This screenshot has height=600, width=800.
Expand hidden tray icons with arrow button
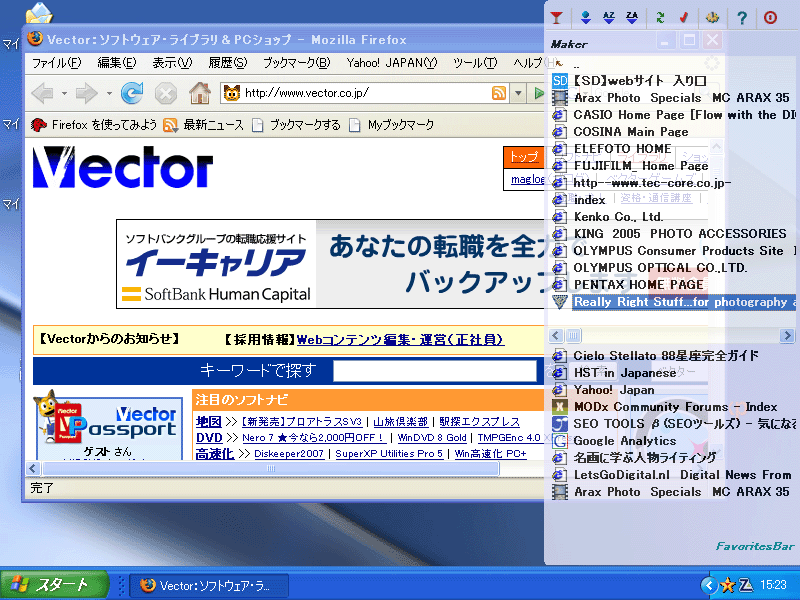coord(709,585)
